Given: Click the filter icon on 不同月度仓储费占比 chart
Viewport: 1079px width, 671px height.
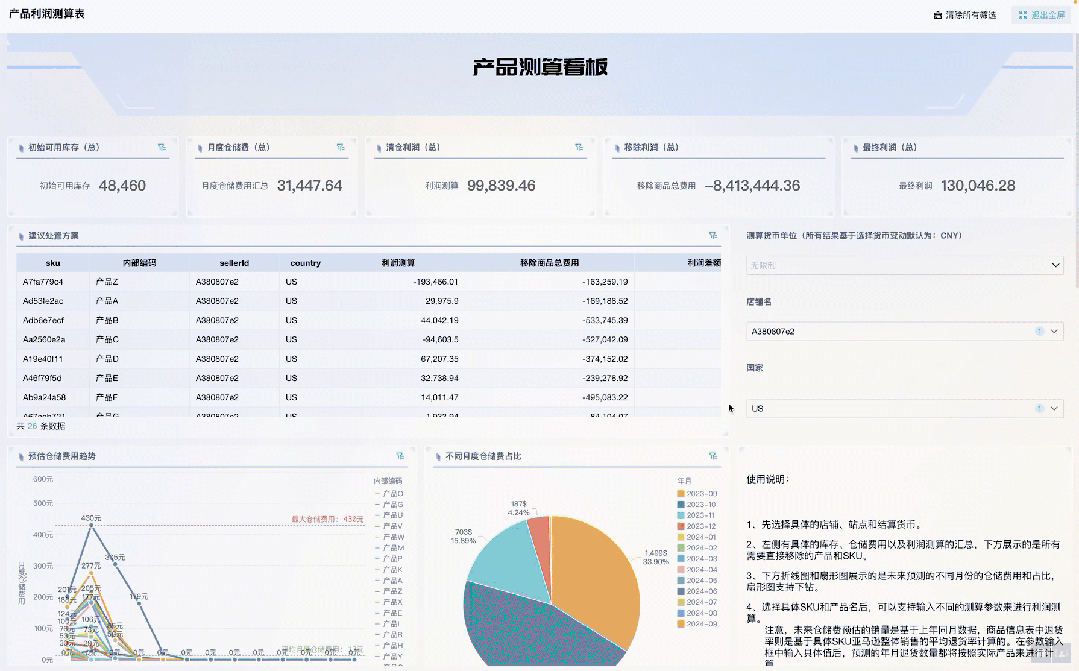Looking at the screenshot, I should [712, 453].
